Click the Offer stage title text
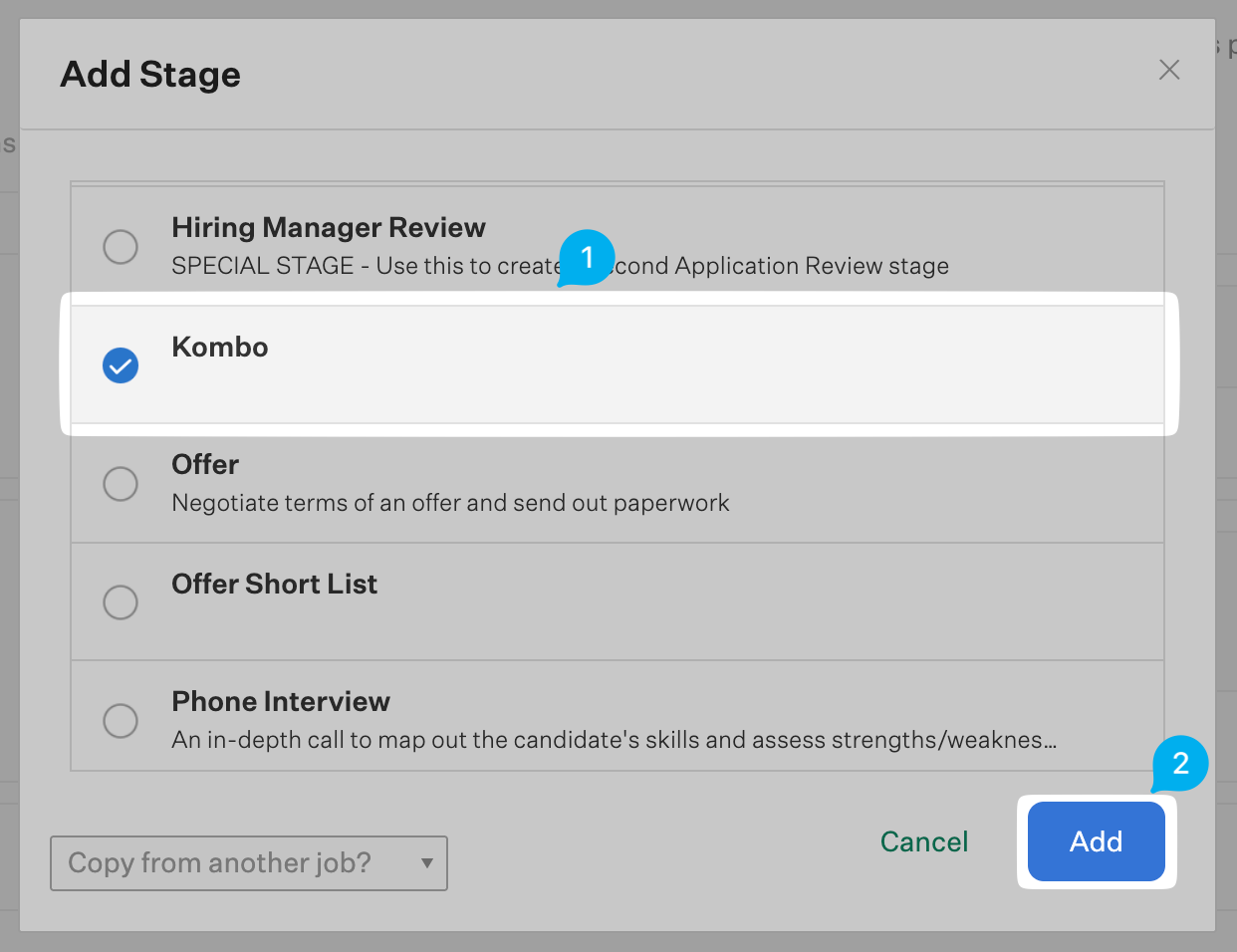Image resolution: width=1237 pixels, height=952 pixels. [205, 465]
